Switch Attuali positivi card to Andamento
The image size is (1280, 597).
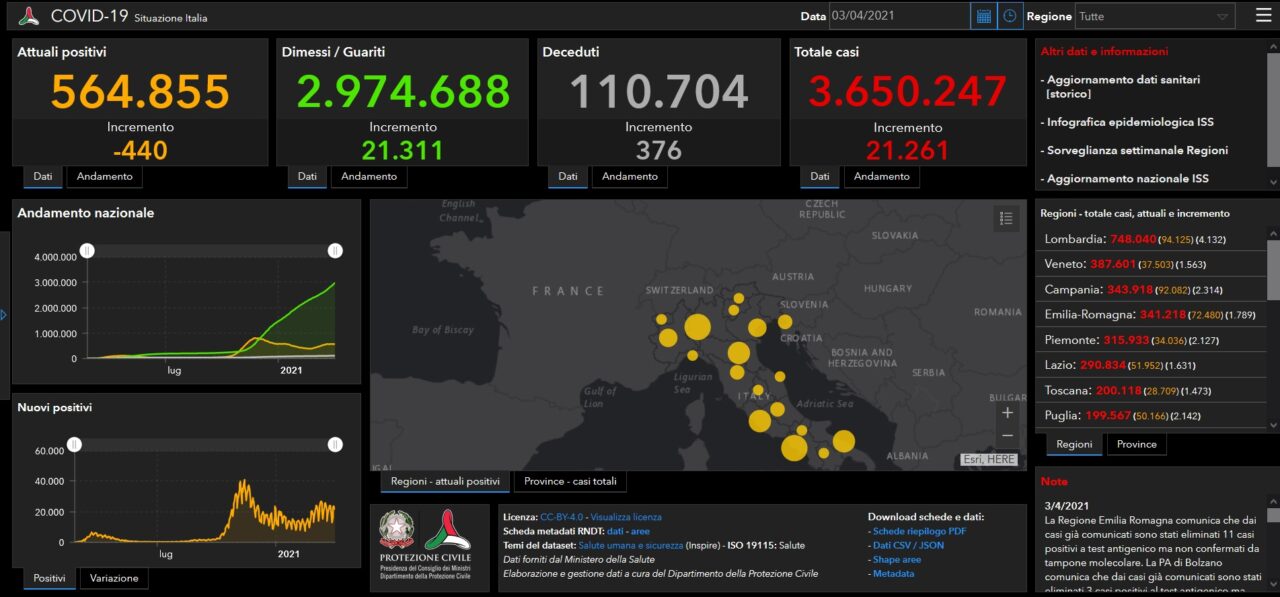[104, 176]
